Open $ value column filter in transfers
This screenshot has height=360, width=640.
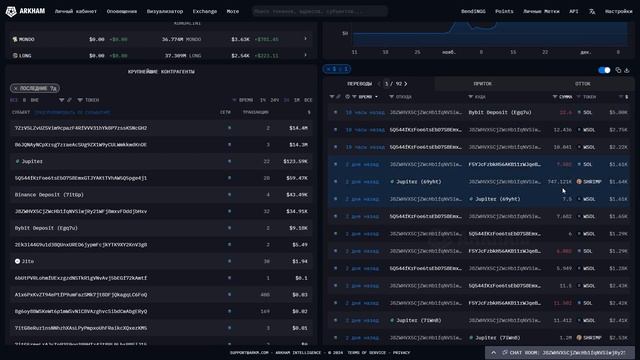(x=624, y=97)
